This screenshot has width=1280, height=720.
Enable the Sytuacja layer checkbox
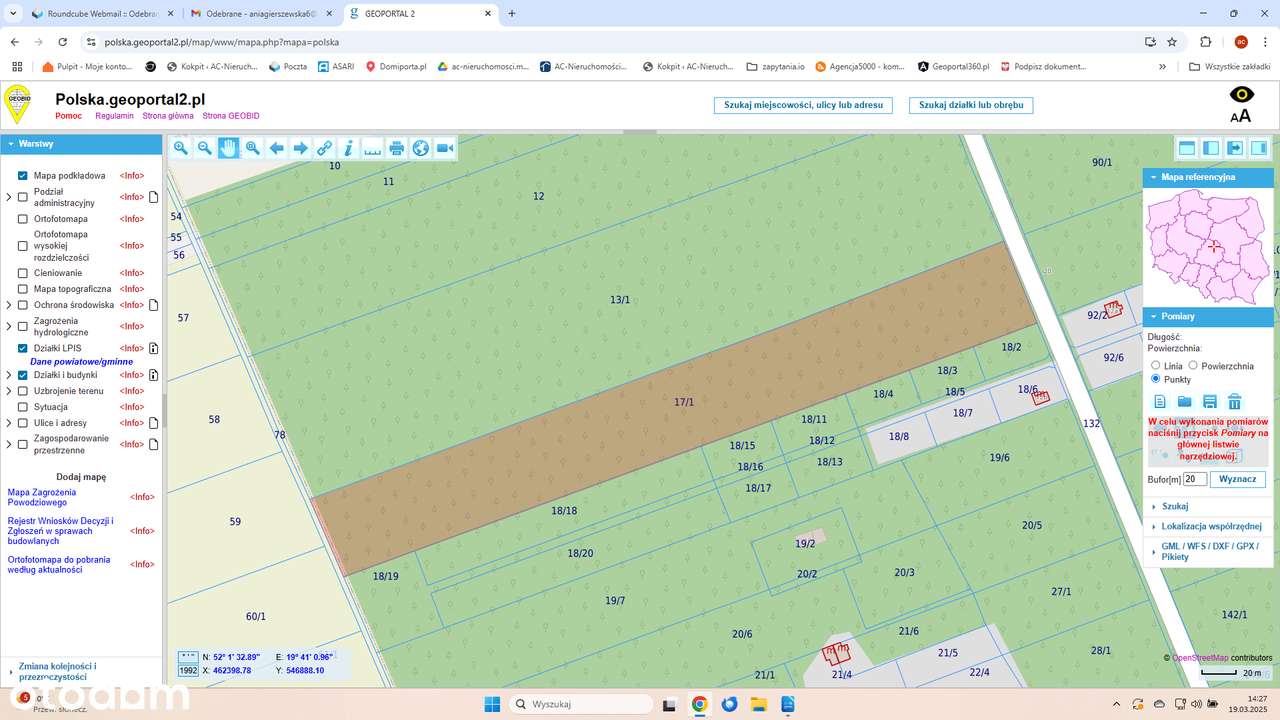pyautogui.click(x=23, y=407)
